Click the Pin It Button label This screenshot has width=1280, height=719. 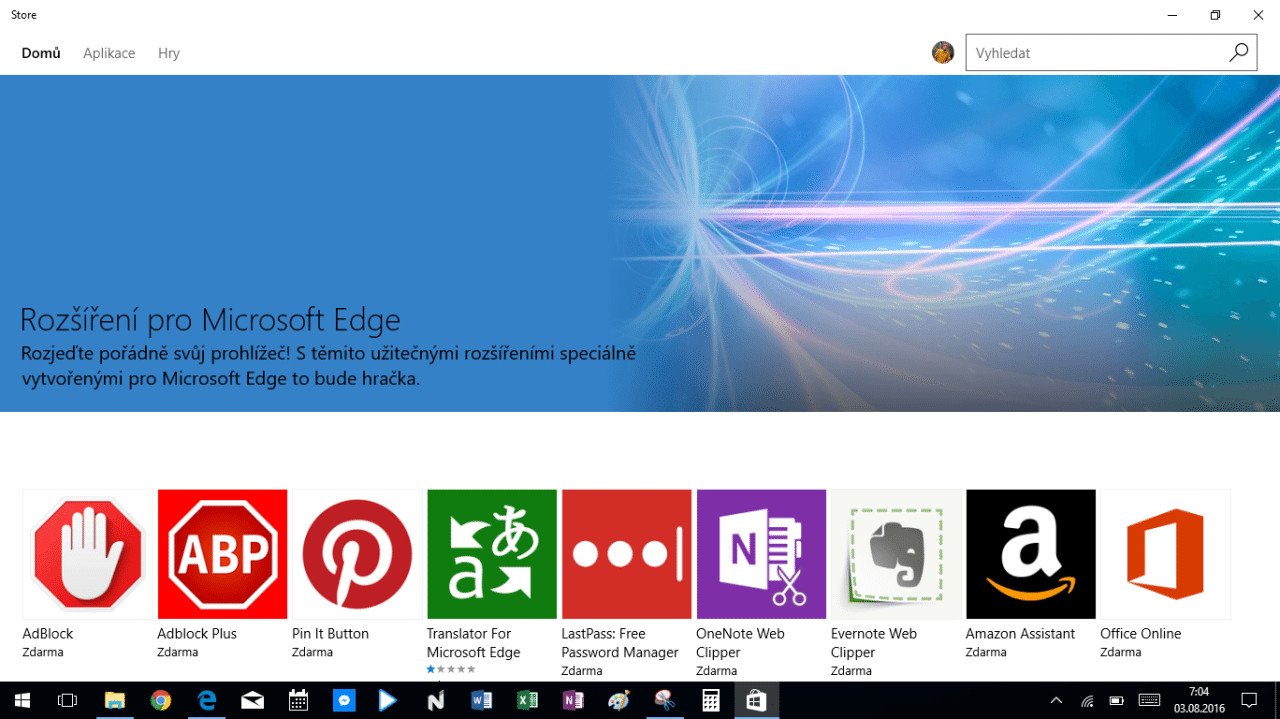point(330,633)
